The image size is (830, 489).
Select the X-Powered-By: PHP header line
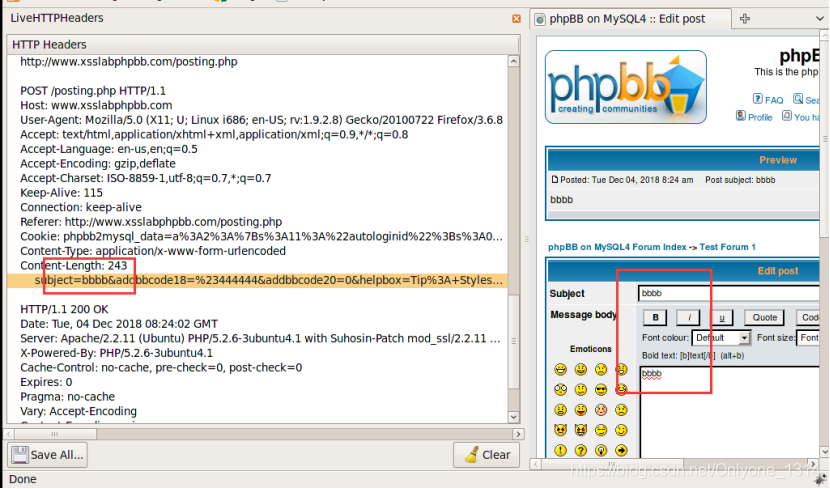116,353
